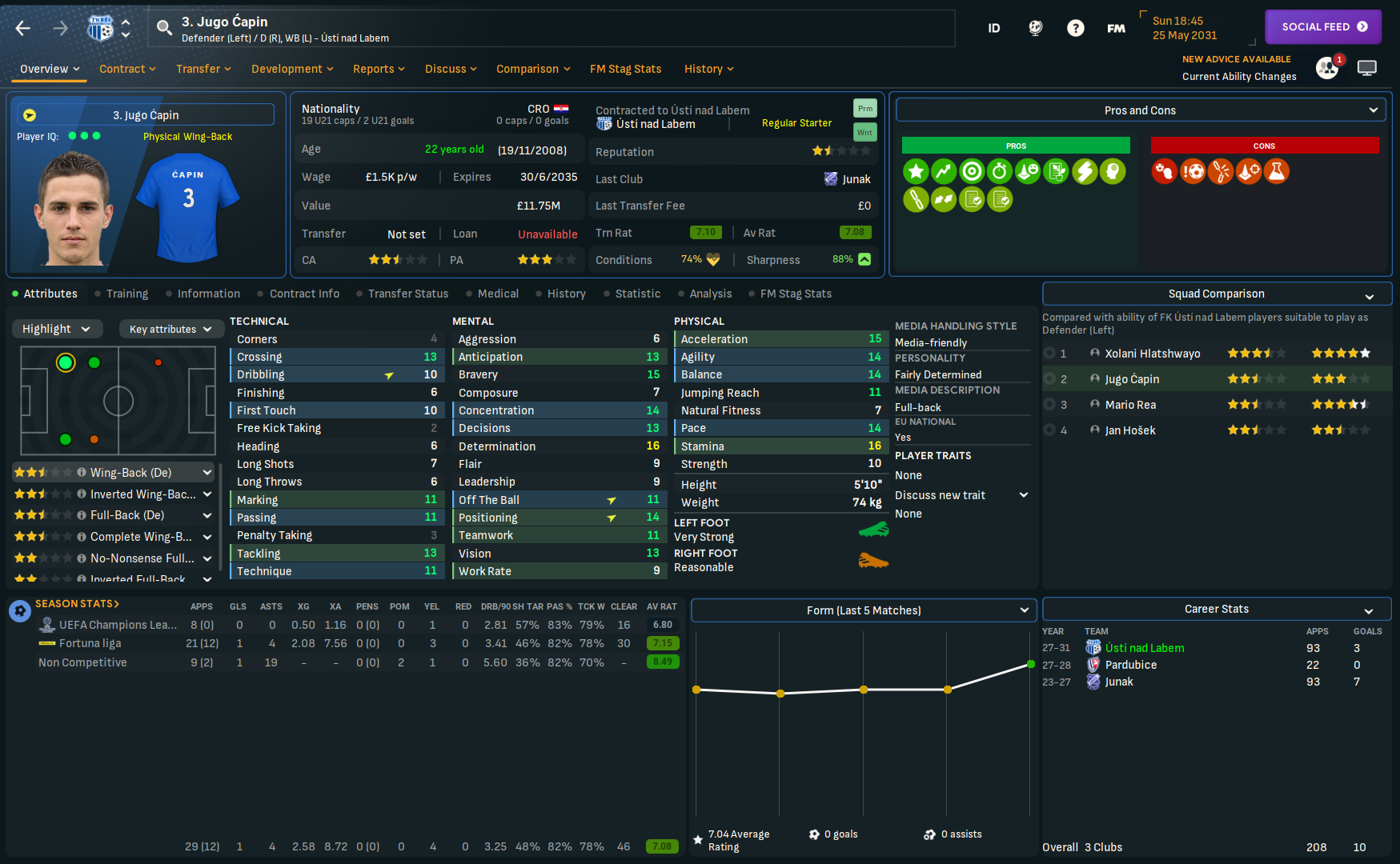Viewport: 1400px width, 864px height.
Task: Click the Wnt badge icon
Action: click(865, 132)
